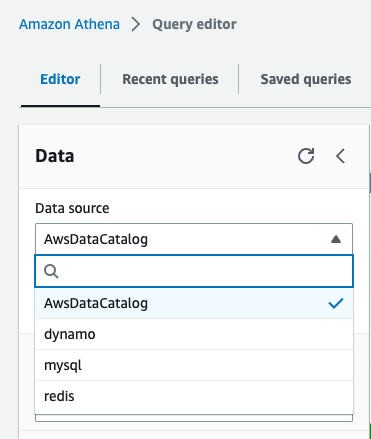
Task: Refresh the Data panel
Action: [306, 156]
